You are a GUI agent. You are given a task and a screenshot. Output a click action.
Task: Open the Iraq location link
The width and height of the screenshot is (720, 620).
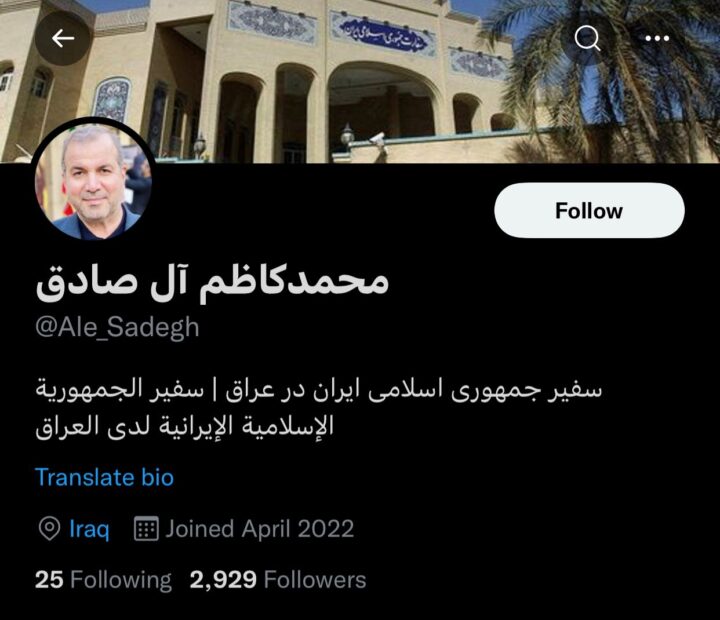click(x=90, y=529)
